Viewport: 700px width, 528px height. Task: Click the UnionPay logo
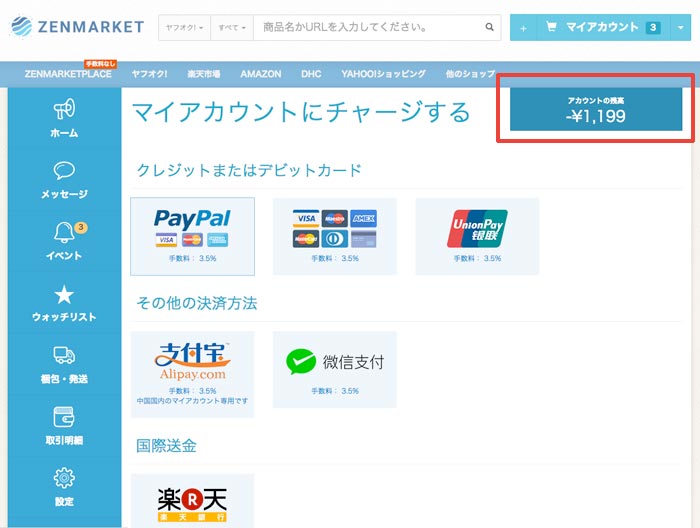[477, 229]
